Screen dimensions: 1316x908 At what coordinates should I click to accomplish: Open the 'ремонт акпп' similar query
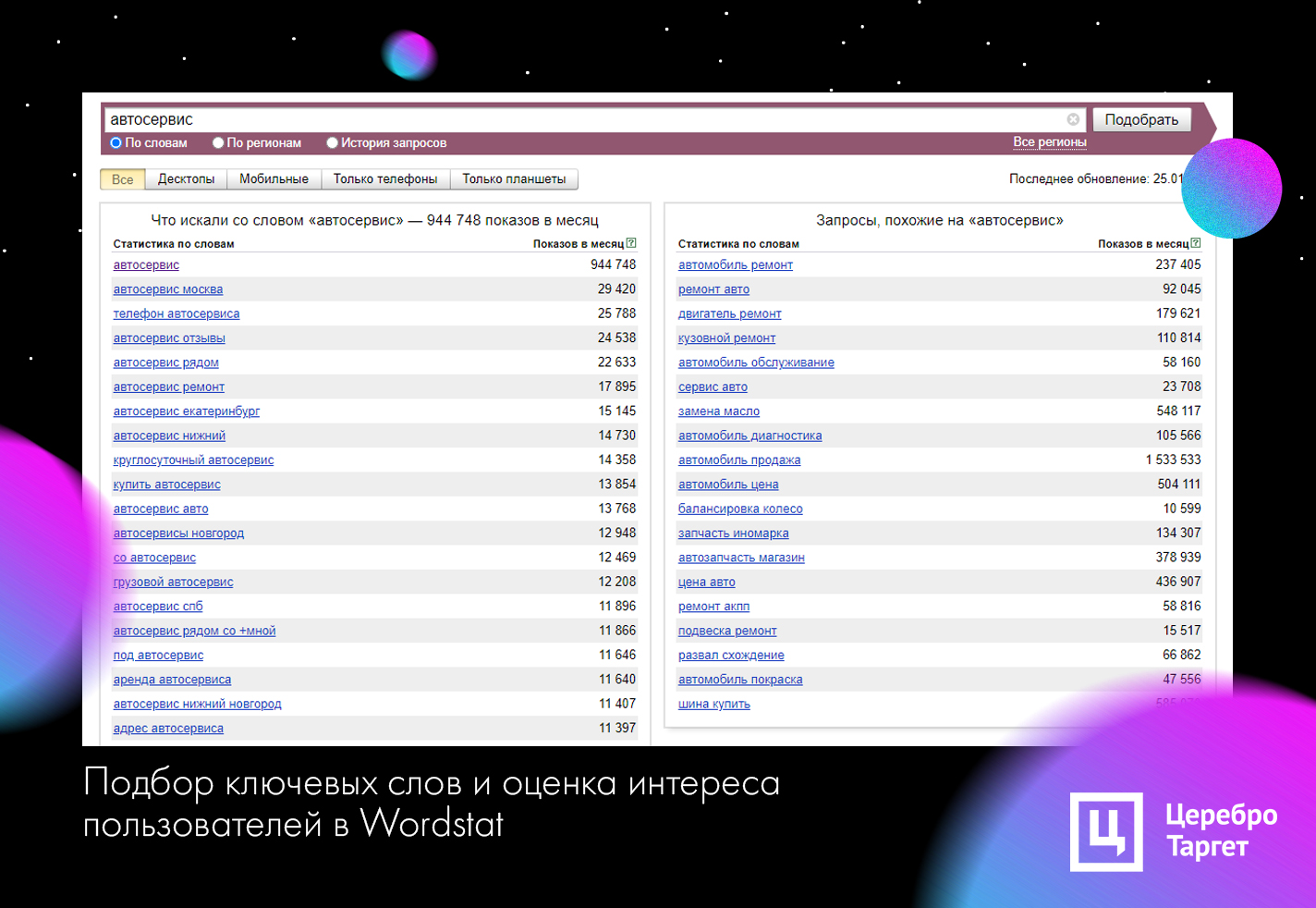pos(713,607)
